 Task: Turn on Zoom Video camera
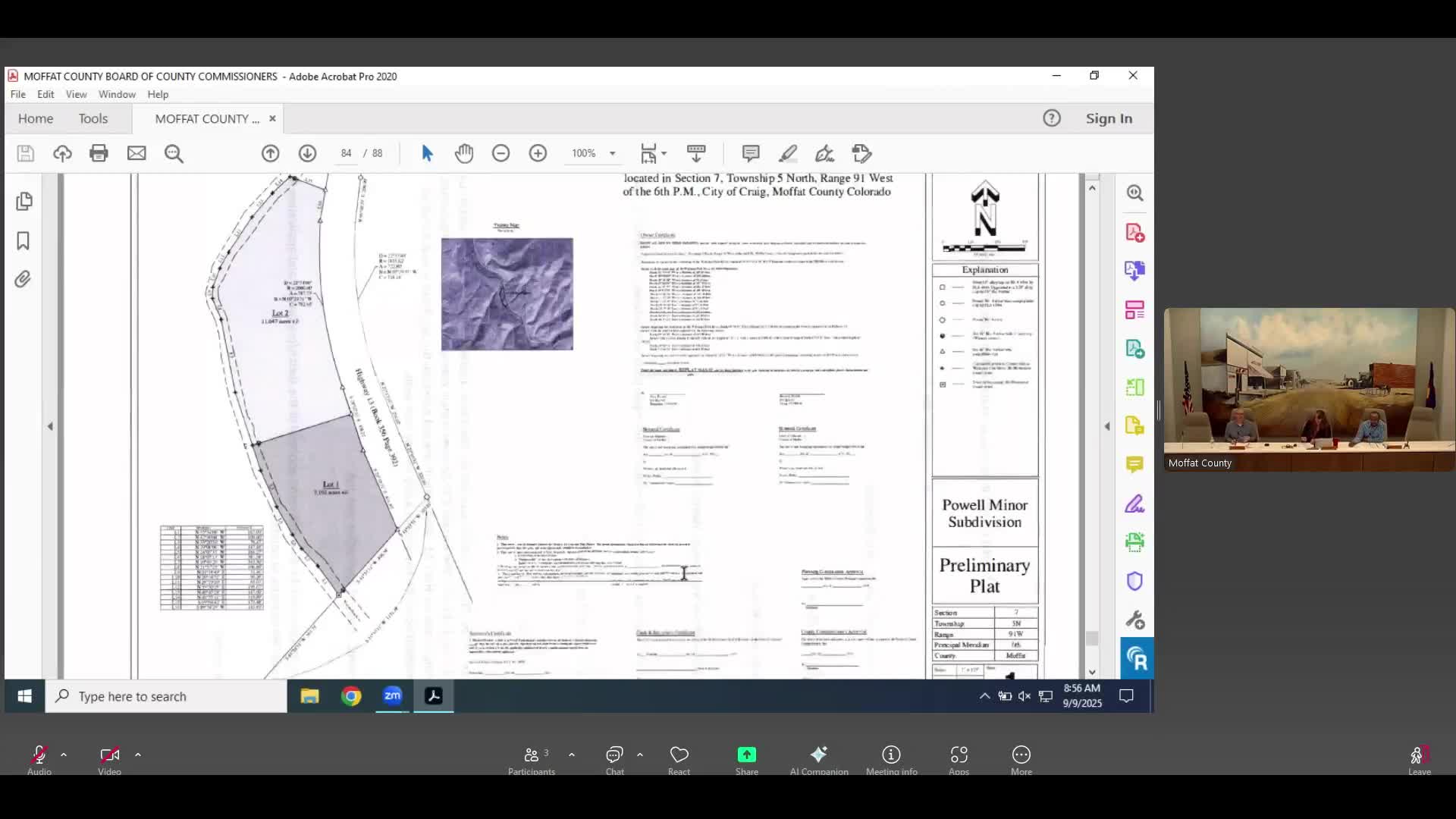coord(109,755)
